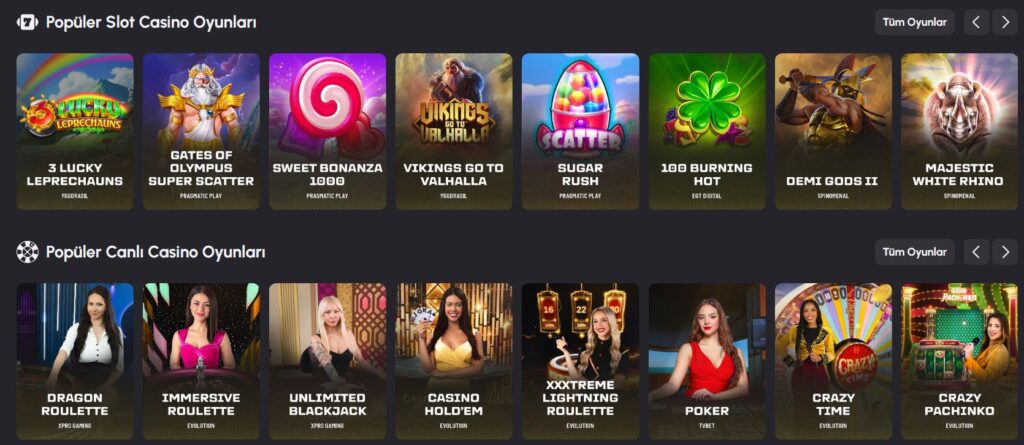Screen dimensions: 1024x445
Task: Show next live casino games with right chevron
Action: pyautogui.click(x=1004, y=252)
